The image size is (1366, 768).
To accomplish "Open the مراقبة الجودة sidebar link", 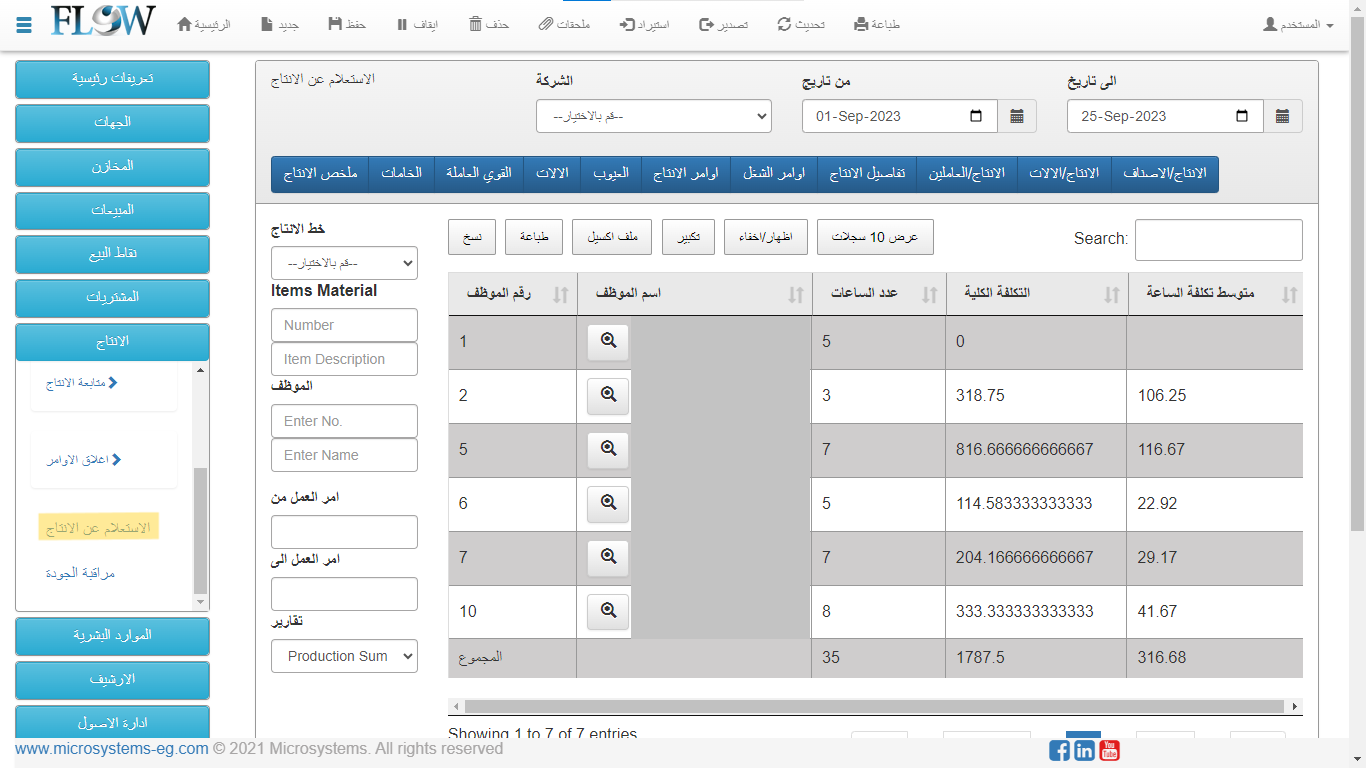I will point(81,573).
